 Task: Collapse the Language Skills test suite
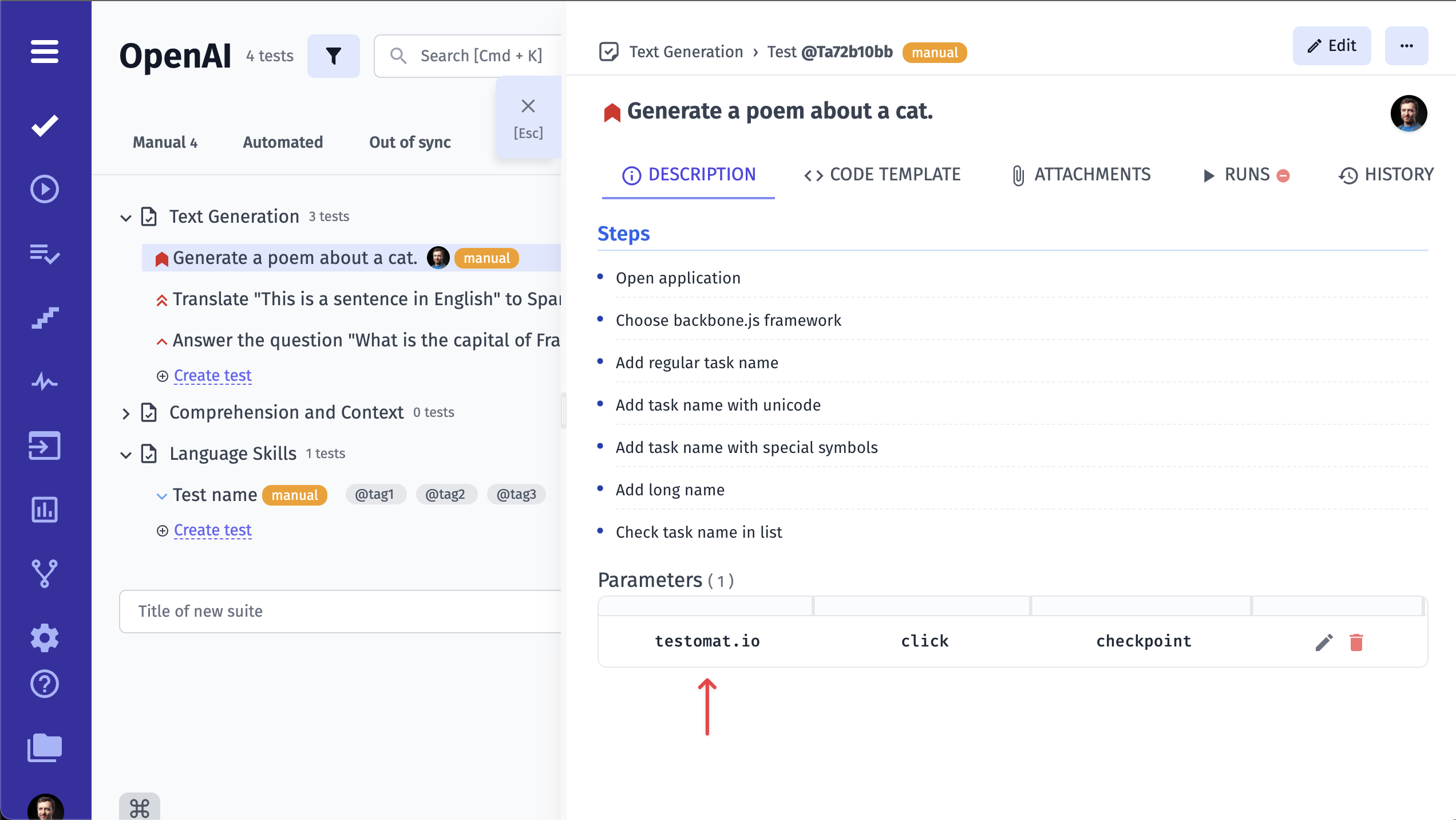[127, 453]
